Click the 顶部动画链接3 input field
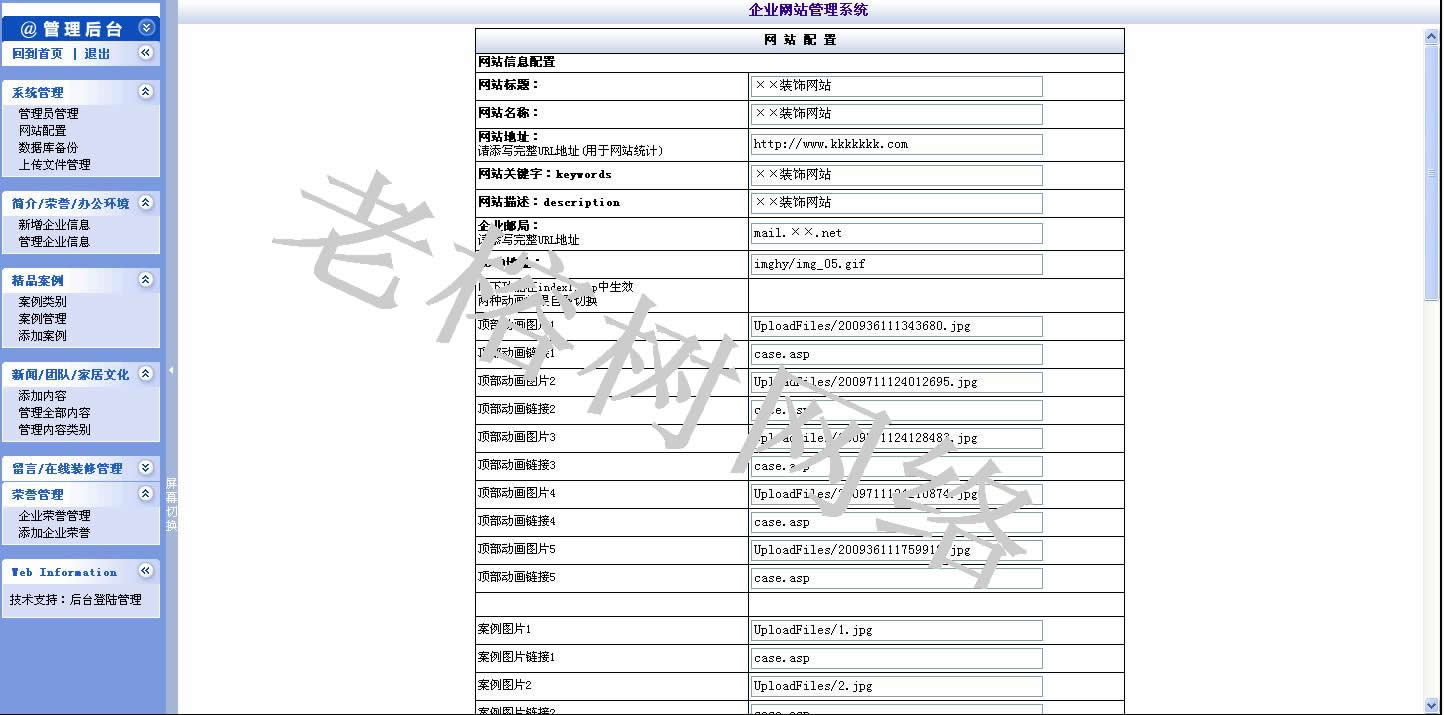 click(x=896, y=466)
